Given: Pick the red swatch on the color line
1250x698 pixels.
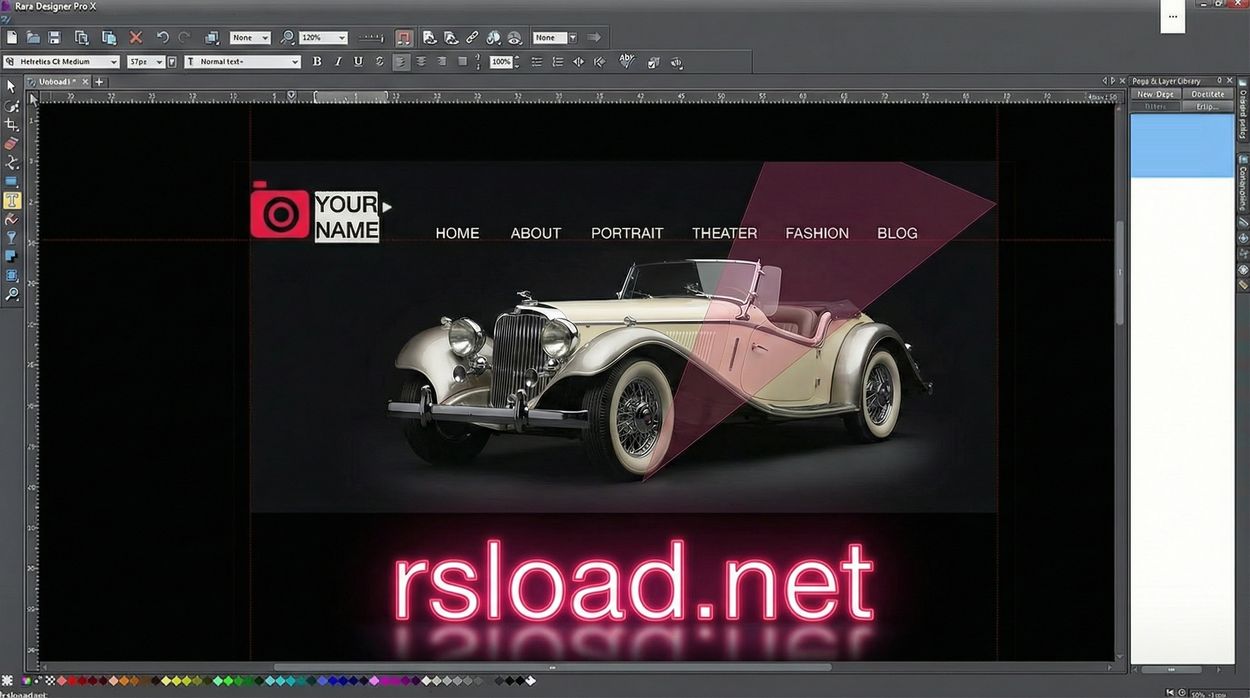Looking at the screenshot, I should 71,681.
